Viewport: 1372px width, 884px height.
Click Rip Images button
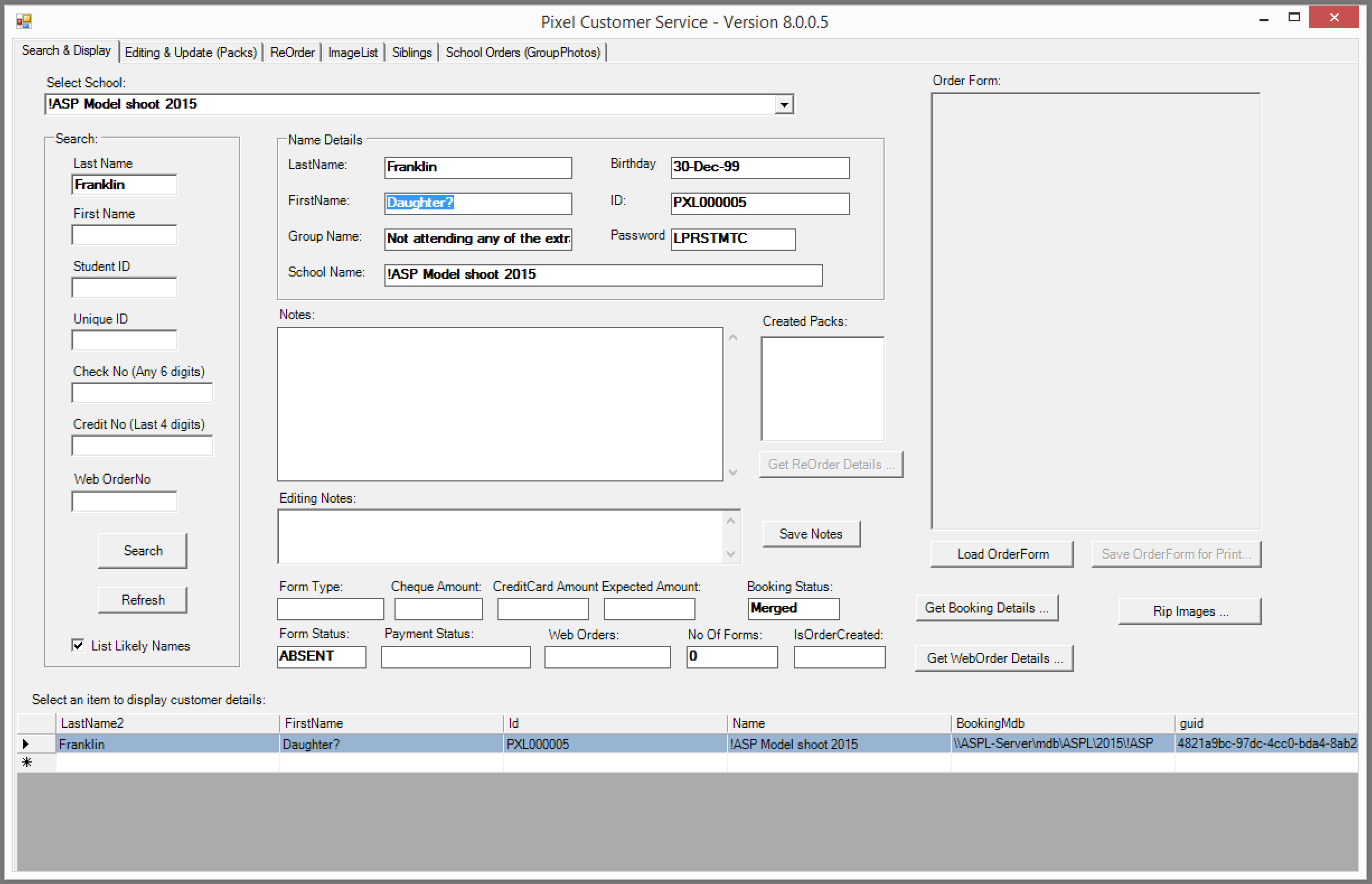point(1189,611)
